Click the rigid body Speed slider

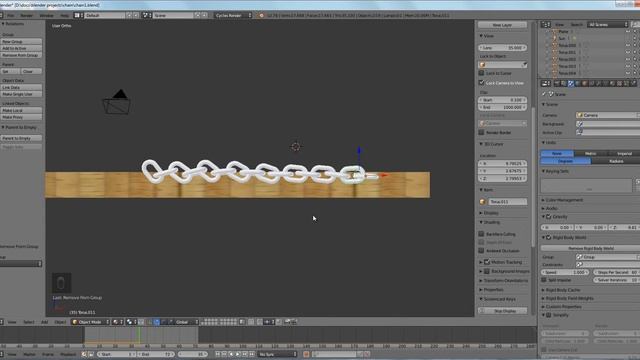[565, 272]
